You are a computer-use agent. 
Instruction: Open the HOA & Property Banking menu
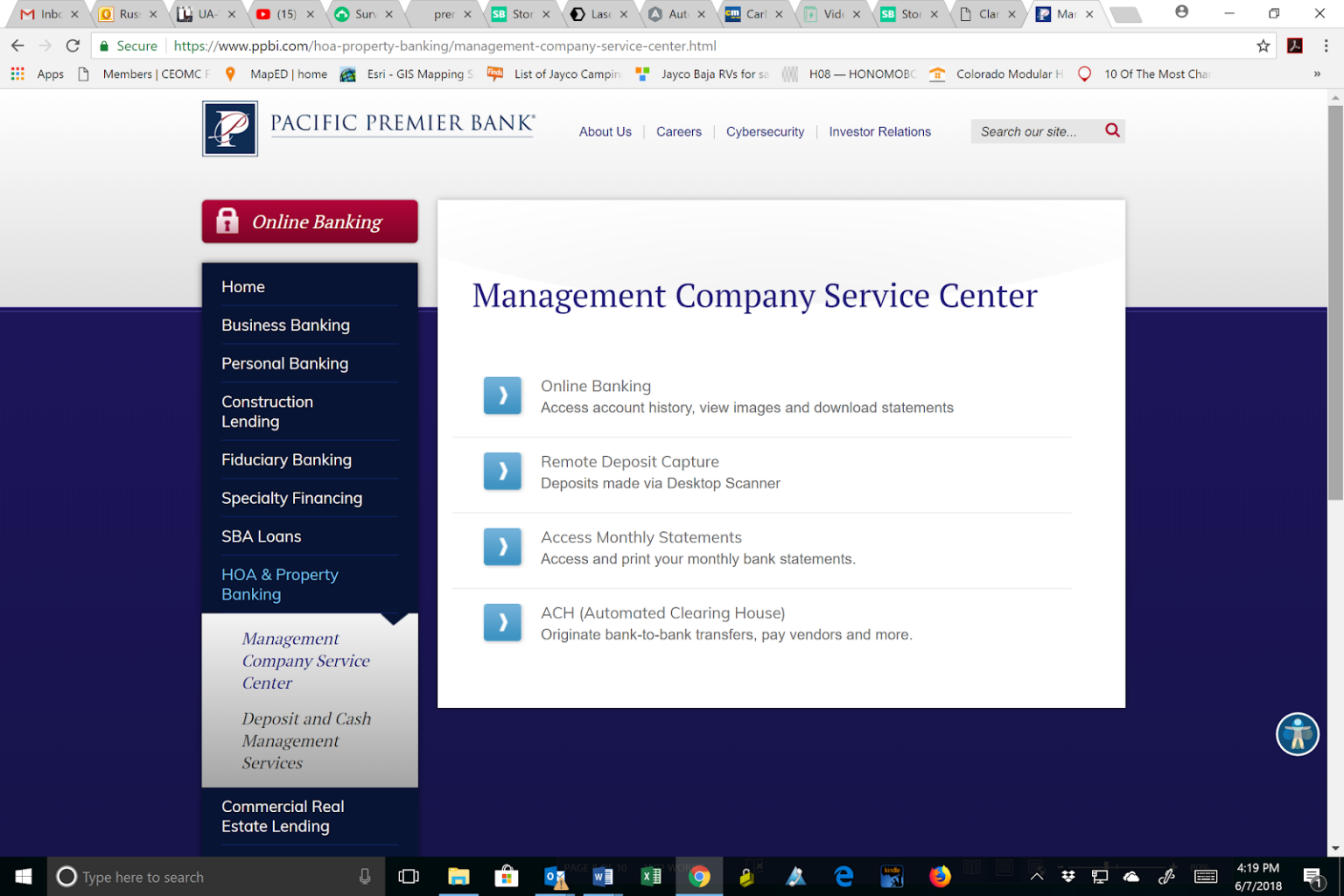pyautogui.click(x=279, y=584)
